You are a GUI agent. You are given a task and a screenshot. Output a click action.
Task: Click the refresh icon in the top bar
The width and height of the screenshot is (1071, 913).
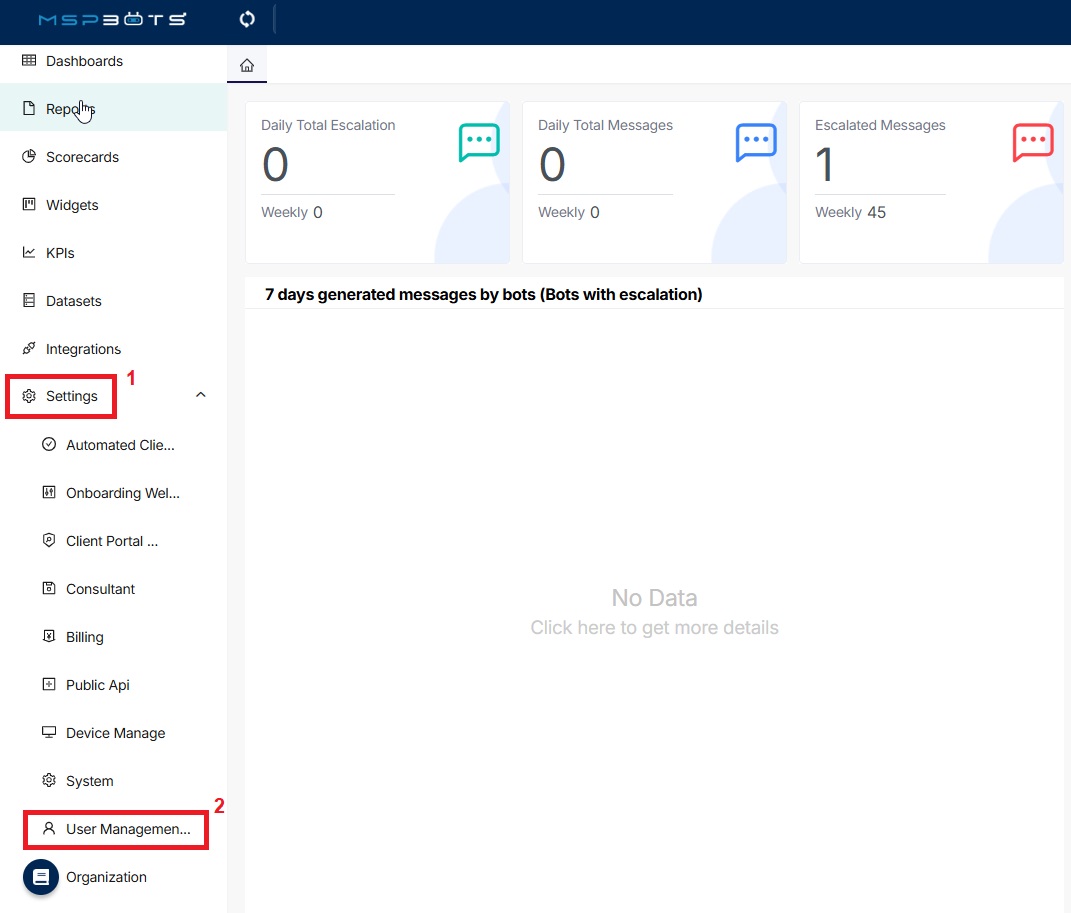[246, 19]
